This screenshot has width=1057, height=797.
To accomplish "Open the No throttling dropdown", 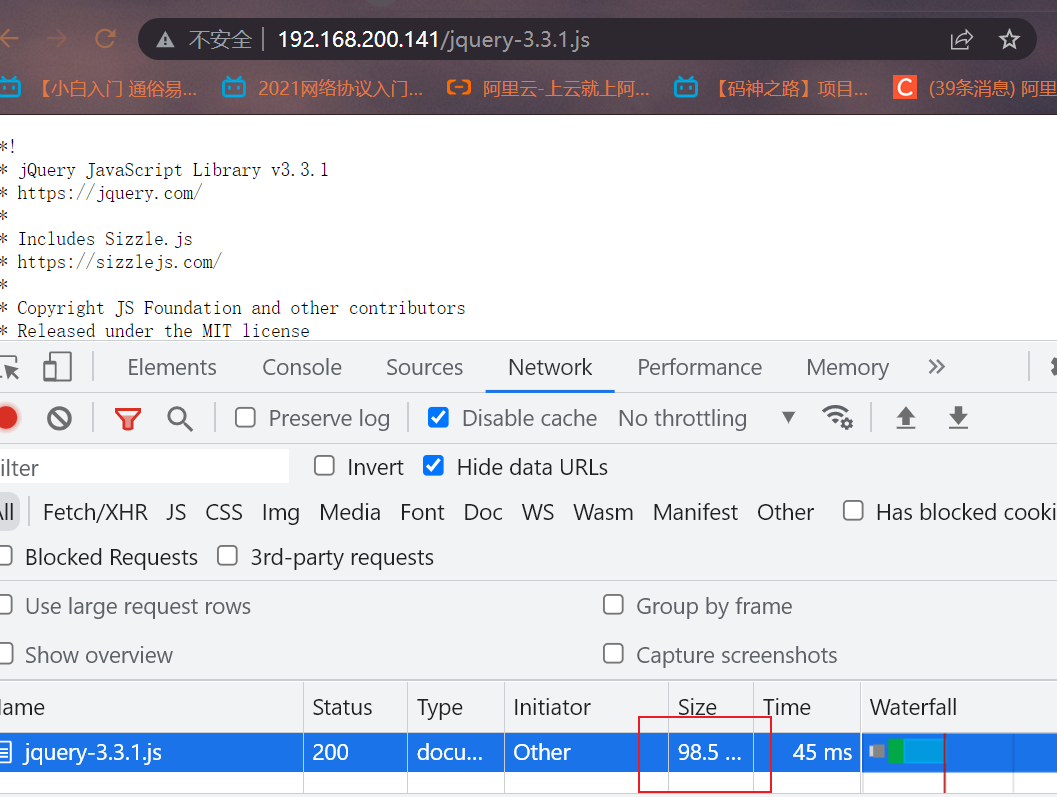I will pos(705,418).
